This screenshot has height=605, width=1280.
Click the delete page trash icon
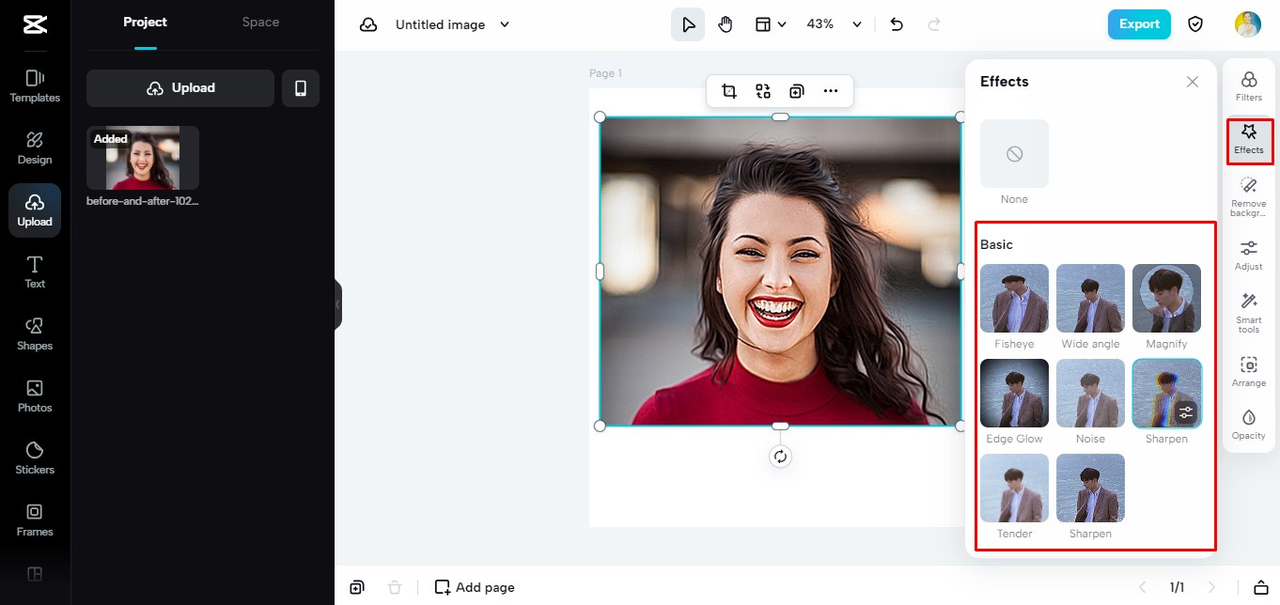[395, 587]
